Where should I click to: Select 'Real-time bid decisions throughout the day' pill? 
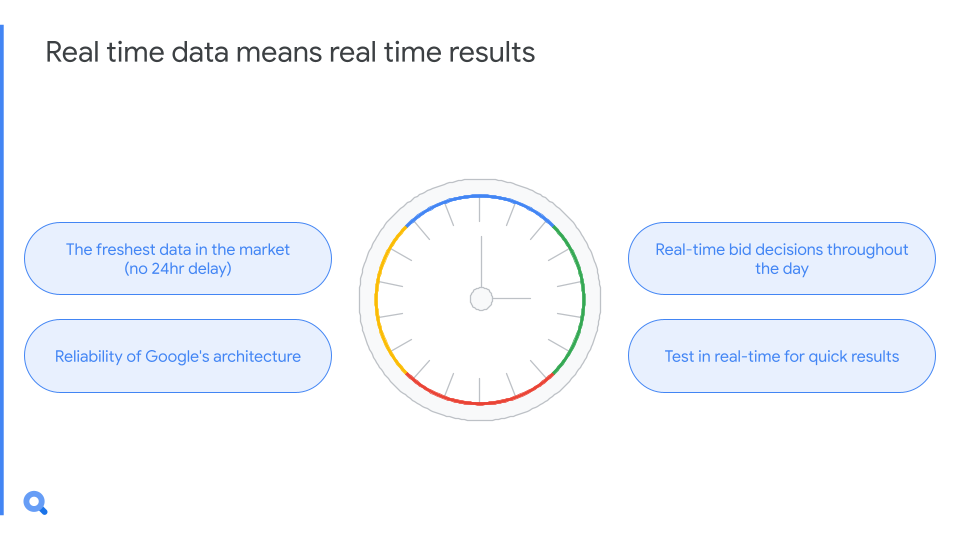tap(782, 258)
